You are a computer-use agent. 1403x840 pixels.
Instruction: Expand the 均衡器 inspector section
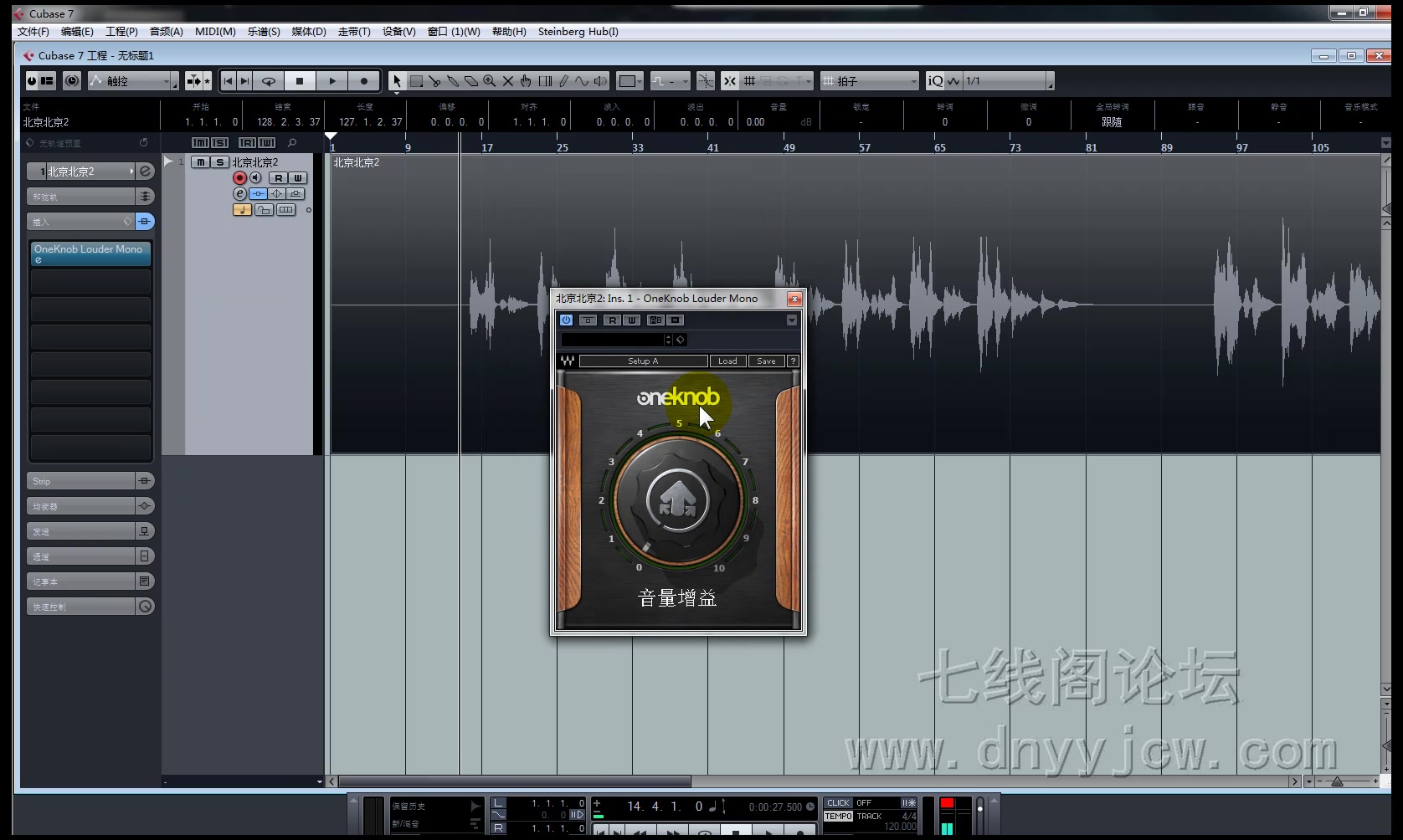[90, 506]
